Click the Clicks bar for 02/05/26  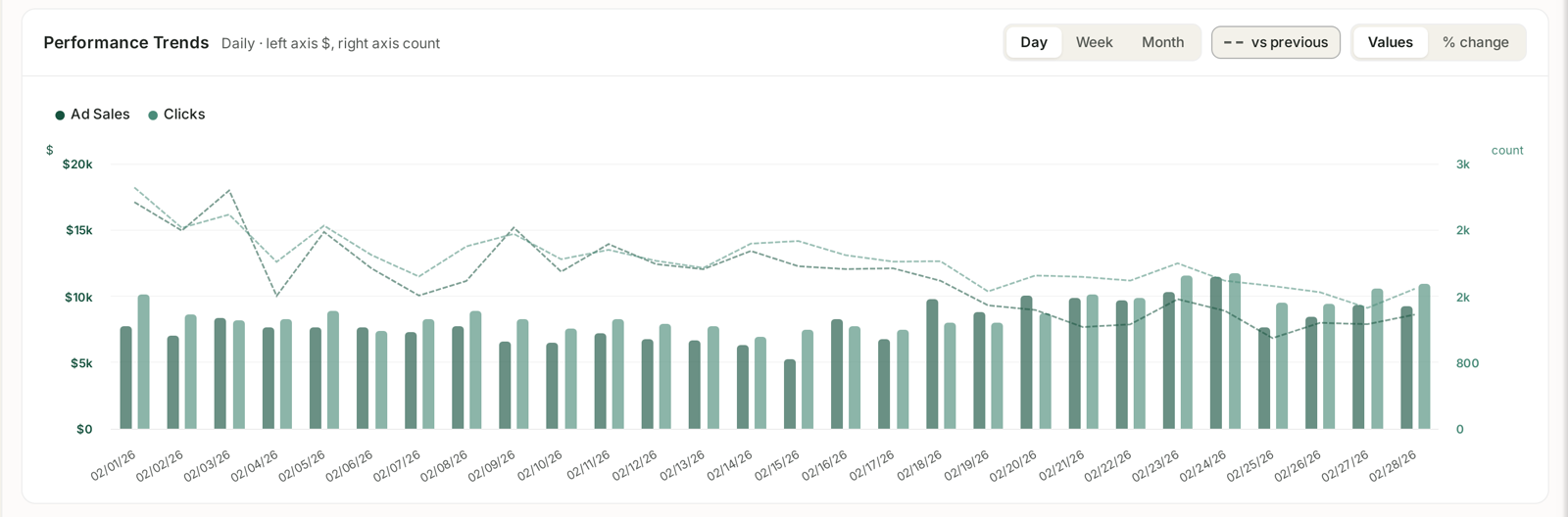333,370
